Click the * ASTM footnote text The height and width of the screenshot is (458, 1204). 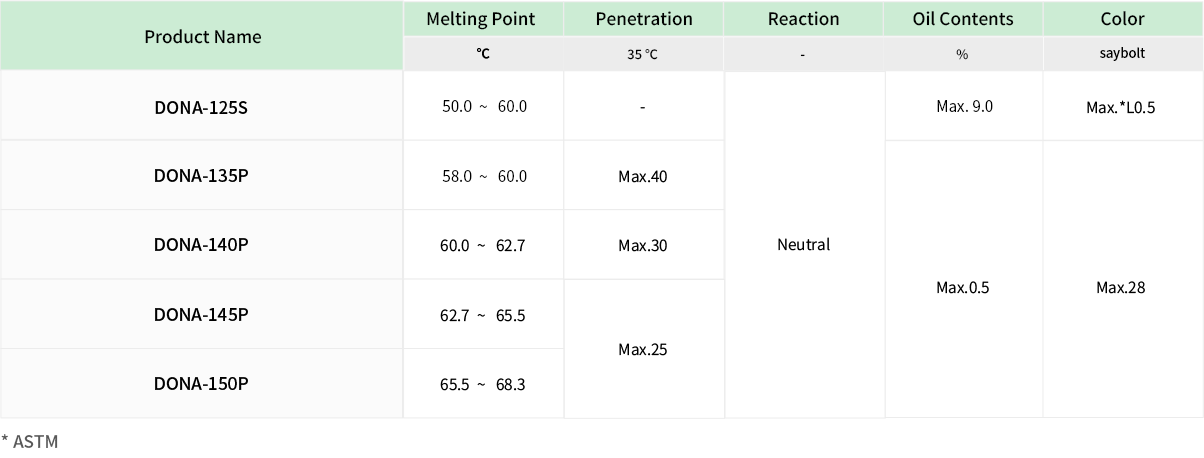[30, 441]
